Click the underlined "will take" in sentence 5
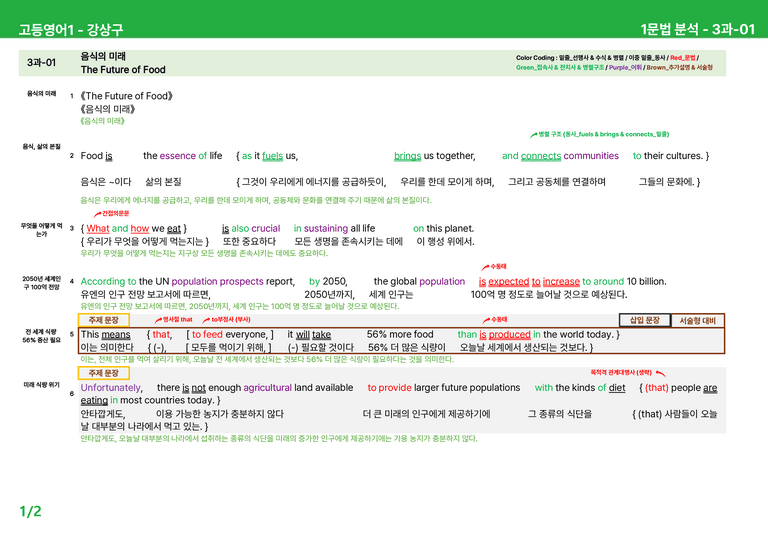The height and width of the screenshot is (543, 768). 313,334
